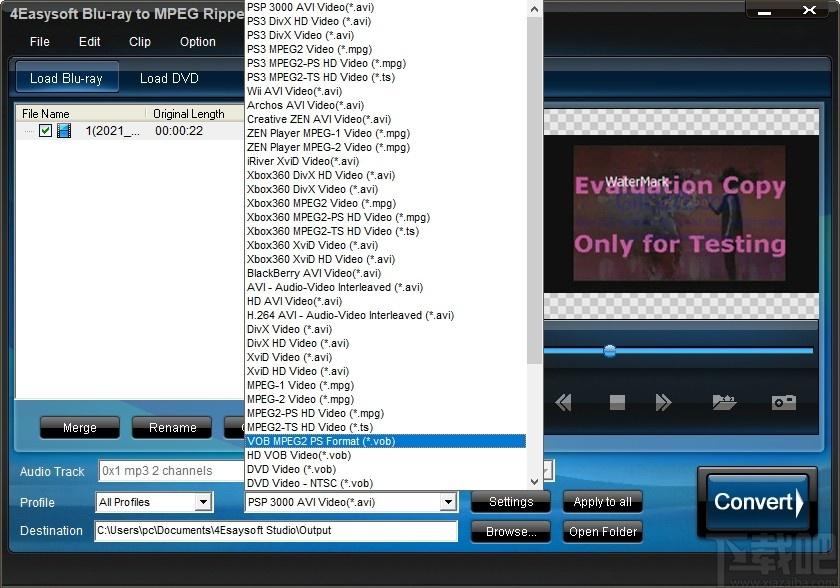This screenshot has height=588, width=840.
Task: Take a snapshot with the camera icon
Action: [x=783, y=402]
